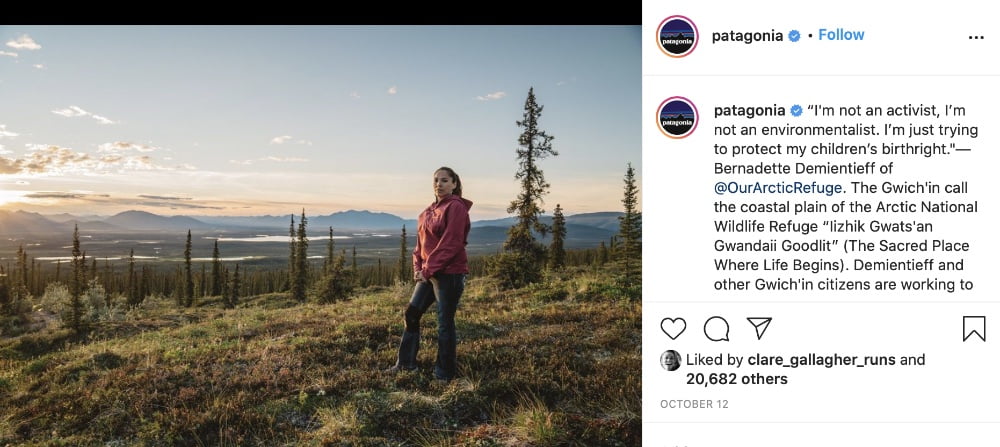Click the verified badge in post header

[x=794, y=36]
